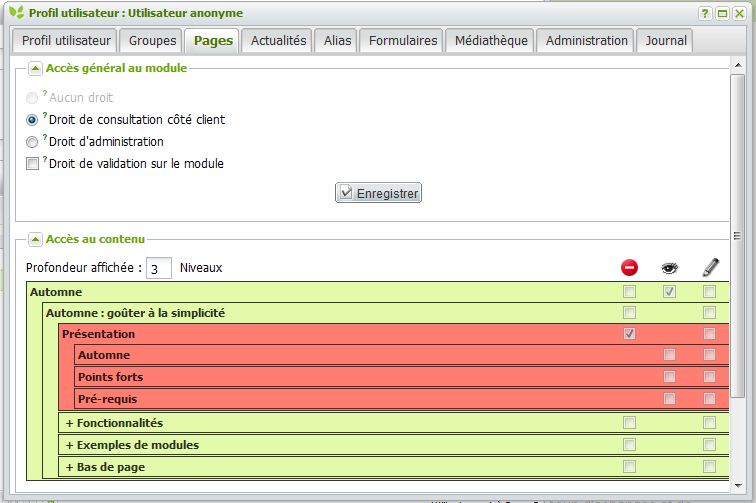The width and height of the screenshot is (756, 503).
Task: Click the red no-access column icon
Action: click(629, 268)
